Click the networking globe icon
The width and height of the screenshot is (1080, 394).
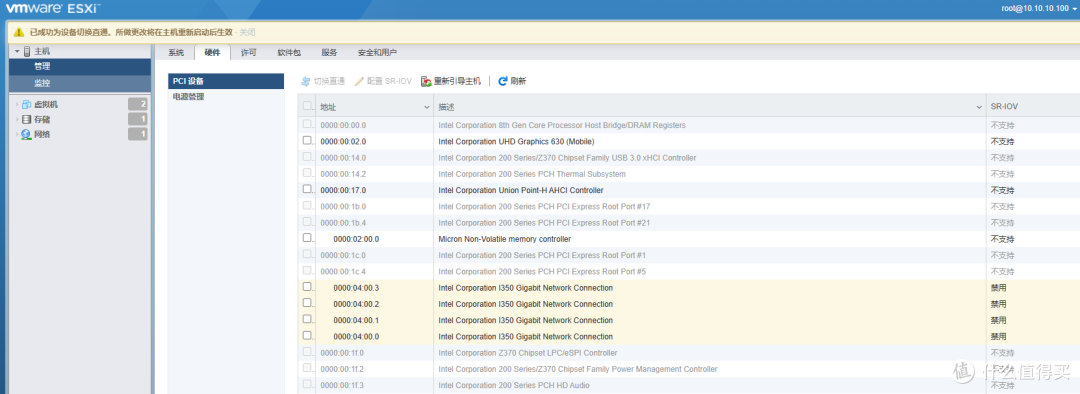coord(27,134)
